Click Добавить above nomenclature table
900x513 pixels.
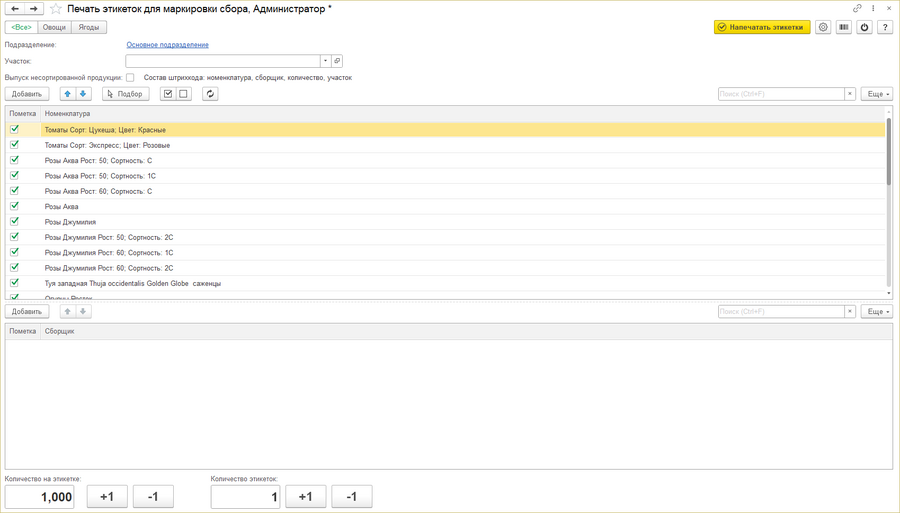pos(27,94)
